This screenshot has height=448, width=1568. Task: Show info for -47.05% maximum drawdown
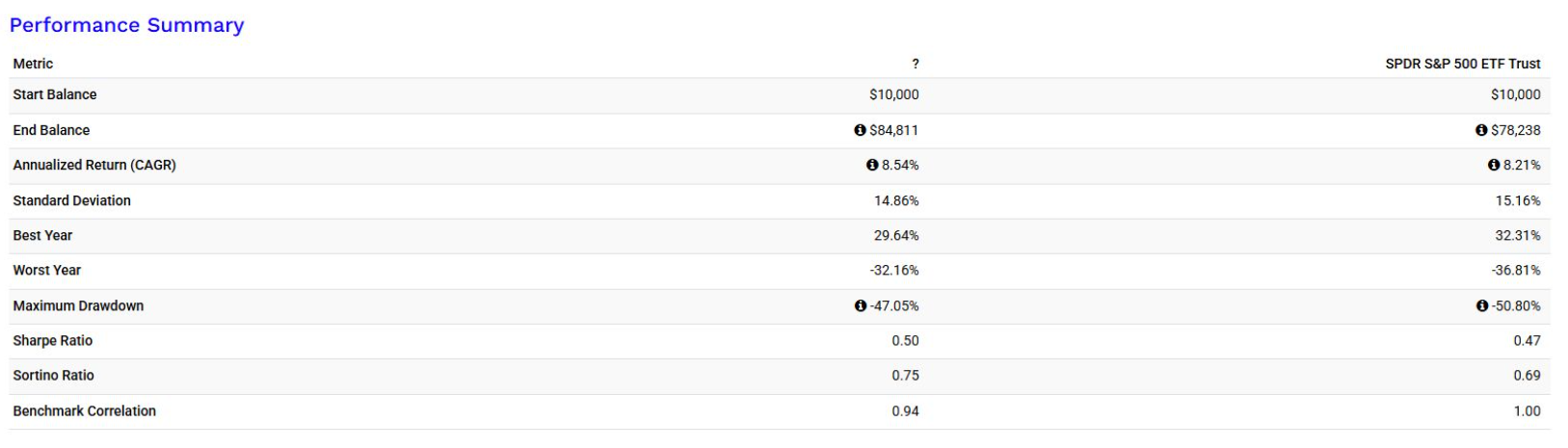[860, 306]
